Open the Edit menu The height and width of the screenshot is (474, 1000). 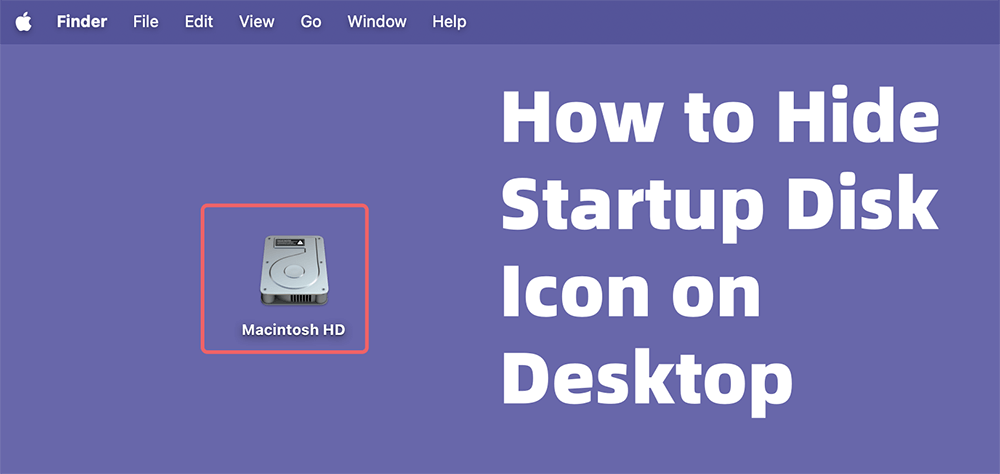198,22
